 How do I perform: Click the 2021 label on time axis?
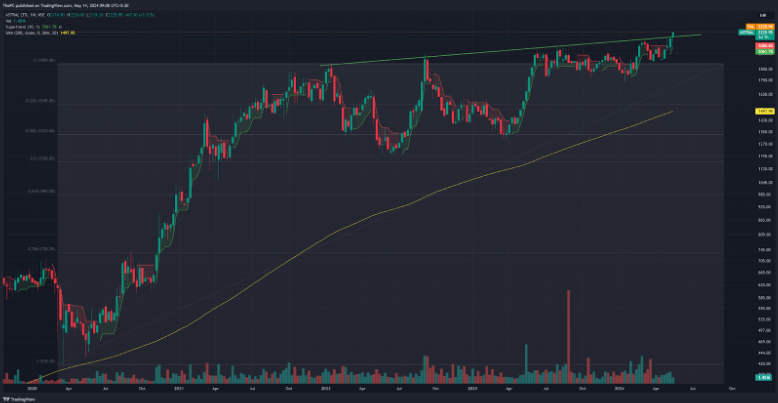tap(180, 387)
